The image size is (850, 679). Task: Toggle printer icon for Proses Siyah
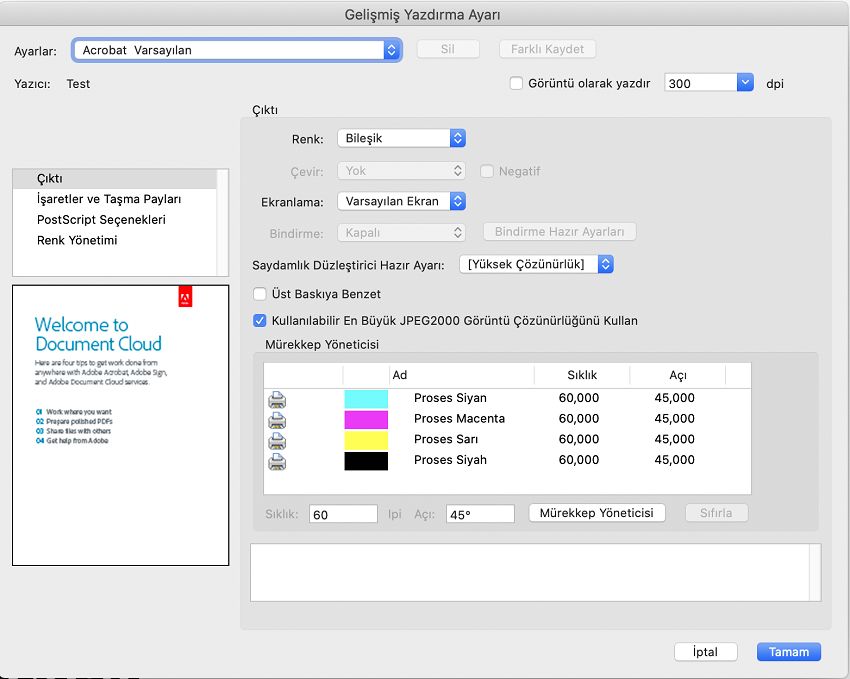click(x=277, y=461)
